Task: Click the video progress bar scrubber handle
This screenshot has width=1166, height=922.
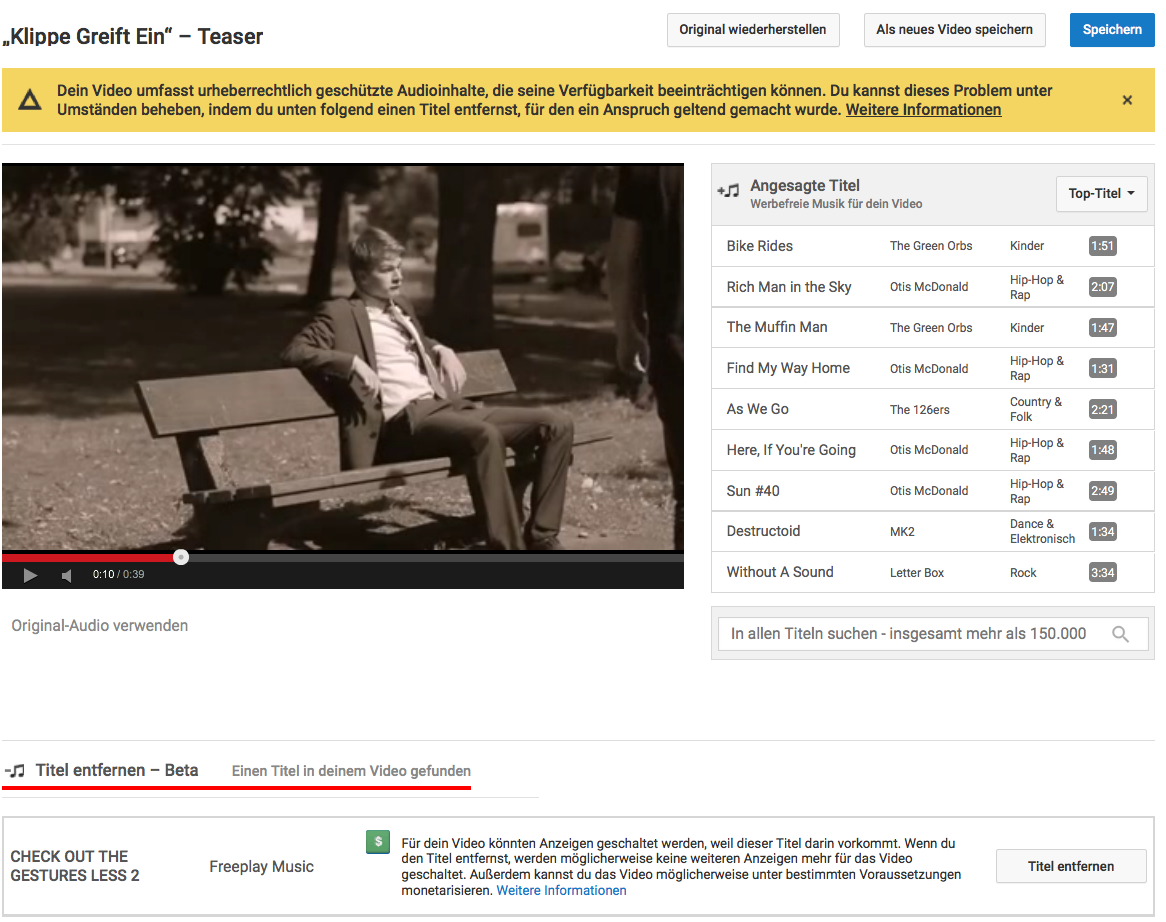Action: [181, 557]
